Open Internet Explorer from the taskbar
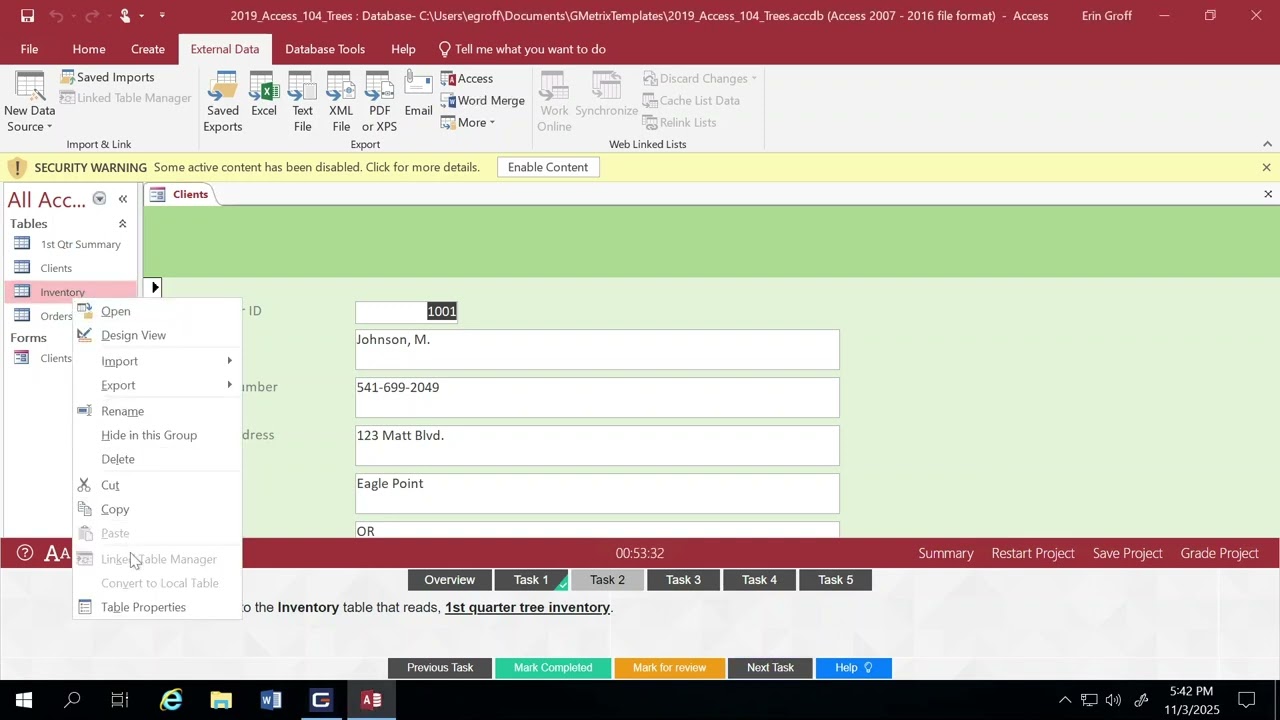Image resolution: width=1280 pixels, height=720 pixels. click(171, 700)
